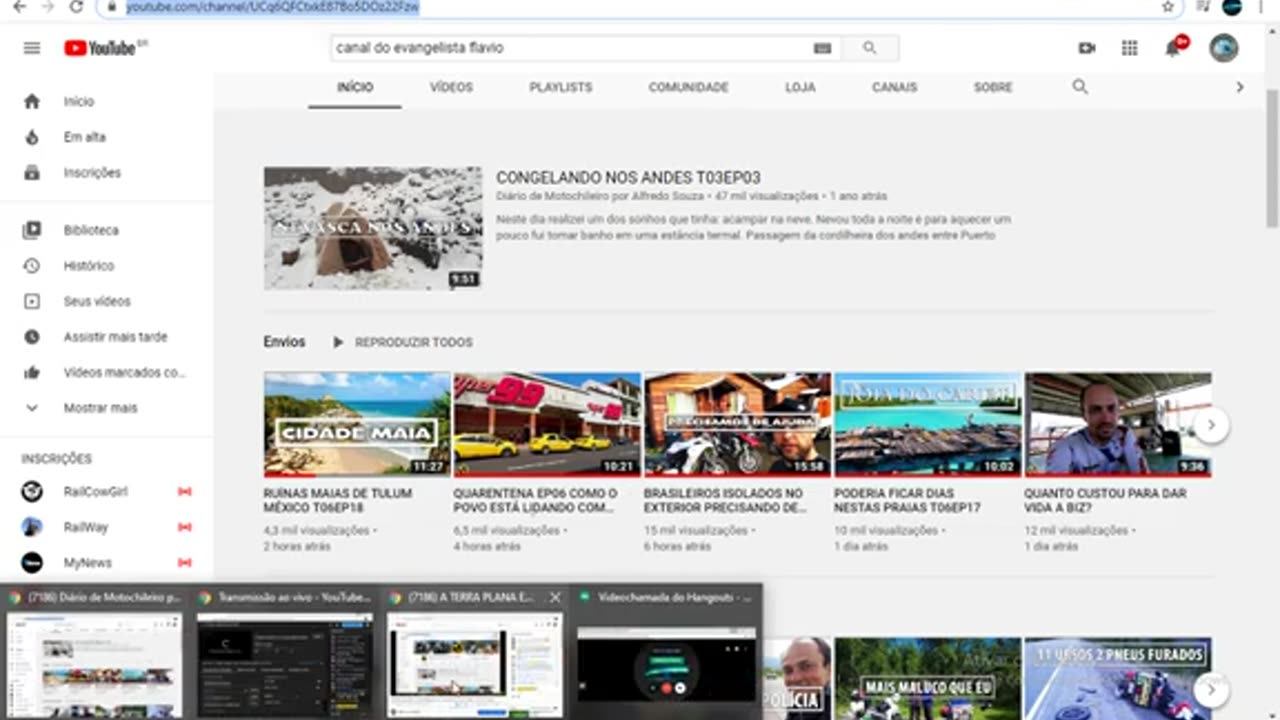Click the browser address bar URL
The height and width of the screenshot is (720, 1280).
[x=272, y=7]
